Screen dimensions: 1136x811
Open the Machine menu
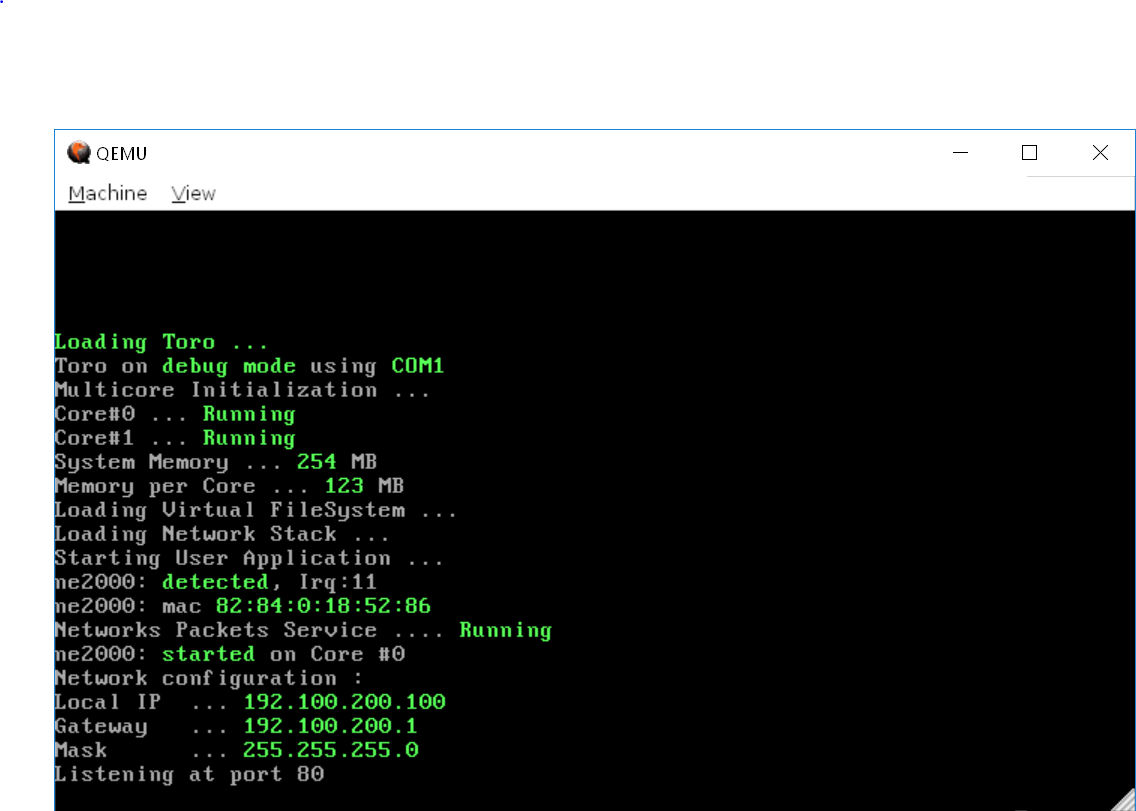coord(107,194)
